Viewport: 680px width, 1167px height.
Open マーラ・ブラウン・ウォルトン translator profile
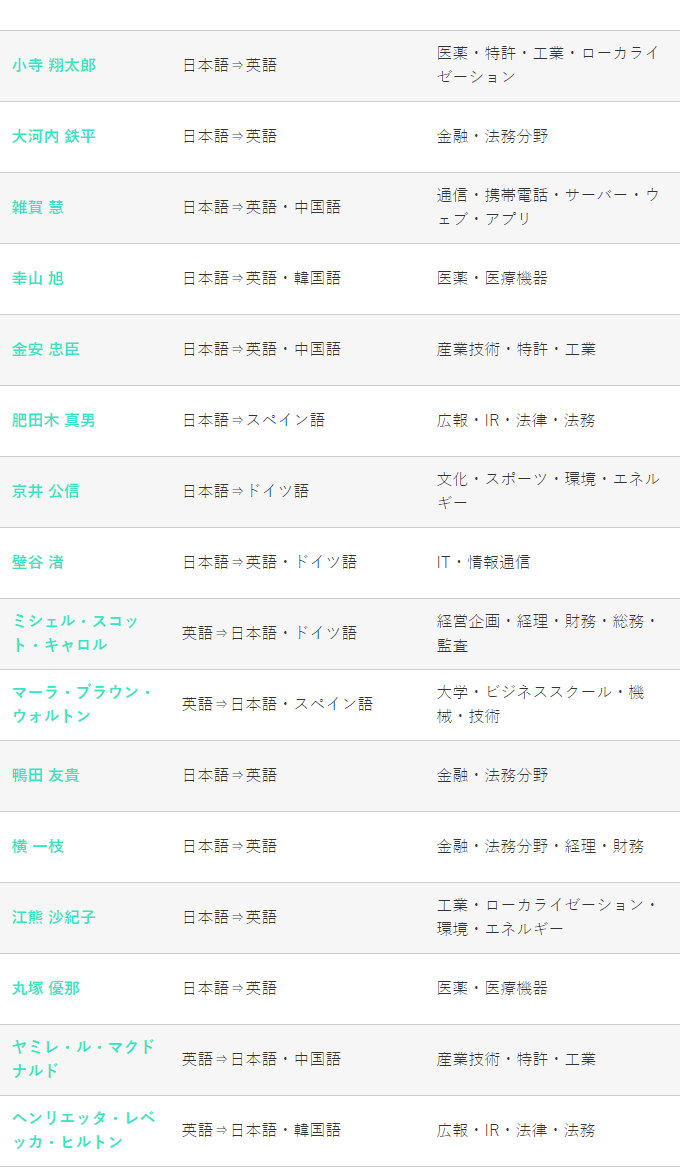tap(82, 704)
